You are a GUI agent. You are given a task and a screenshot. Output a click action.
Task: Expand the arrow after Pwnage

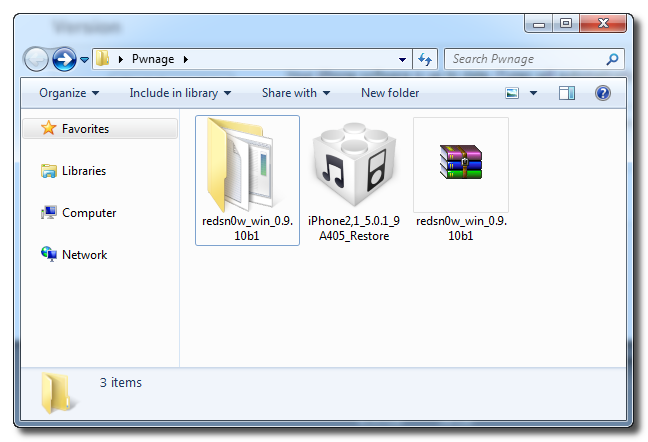186,59
